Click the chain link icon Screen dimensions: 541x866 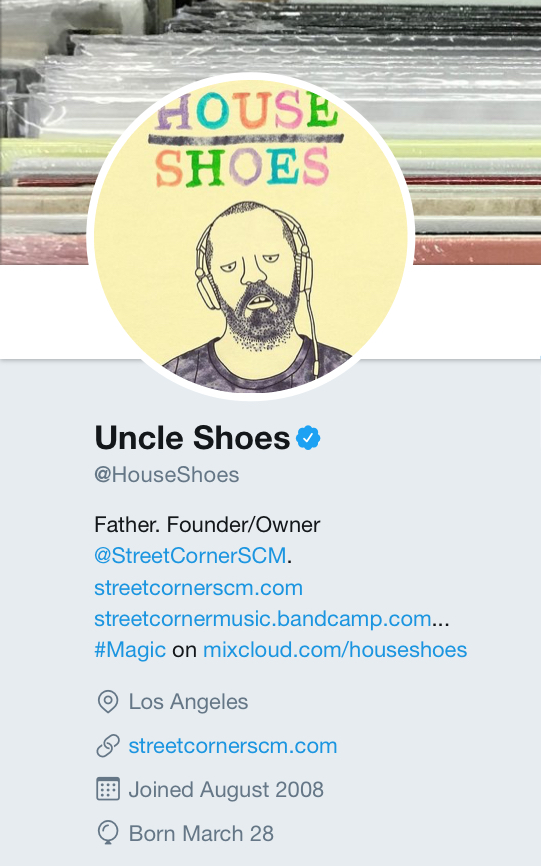point(108,746)
